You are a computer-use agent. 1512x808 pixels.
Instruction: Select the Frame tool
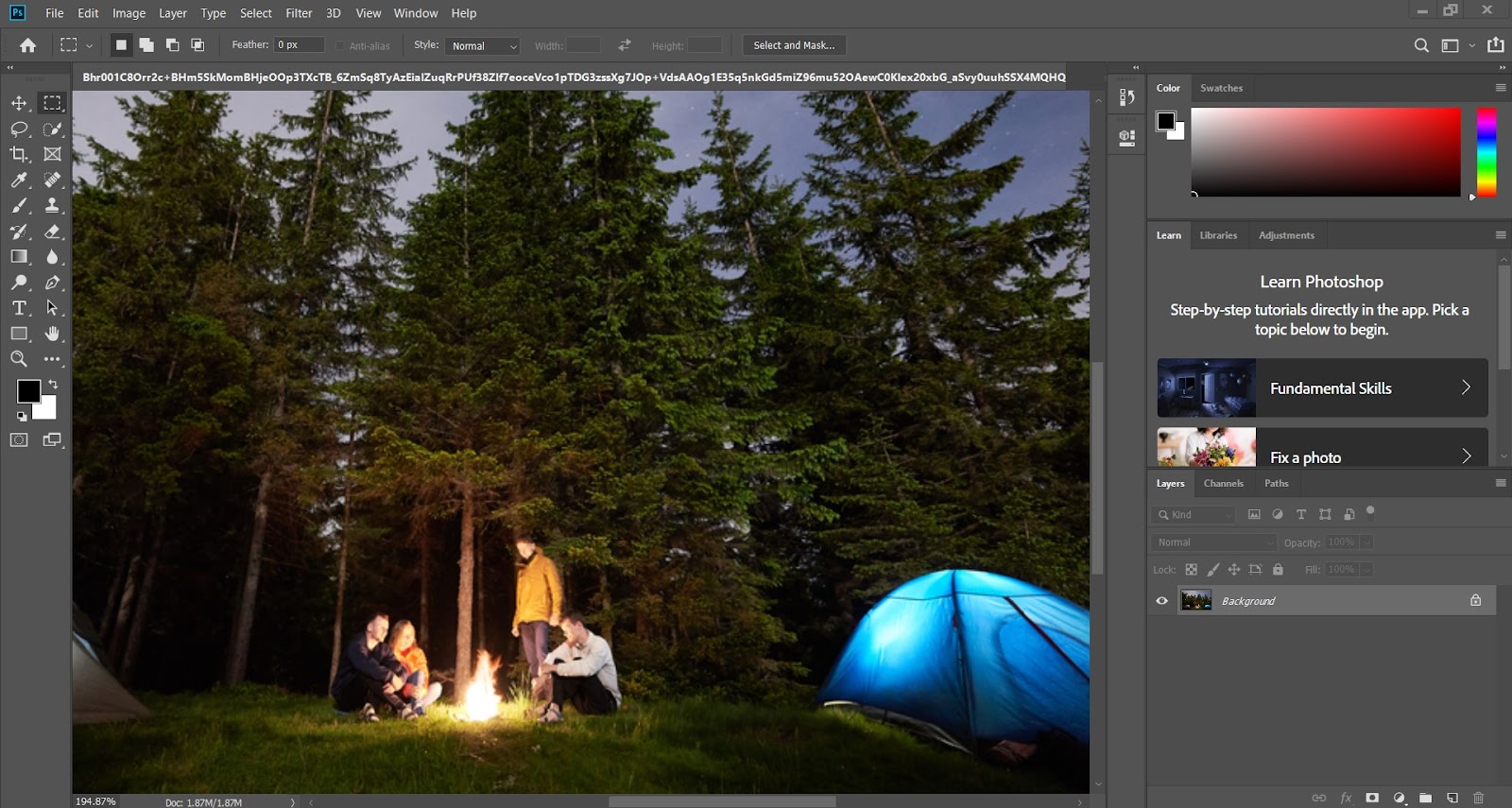point(52,154)
